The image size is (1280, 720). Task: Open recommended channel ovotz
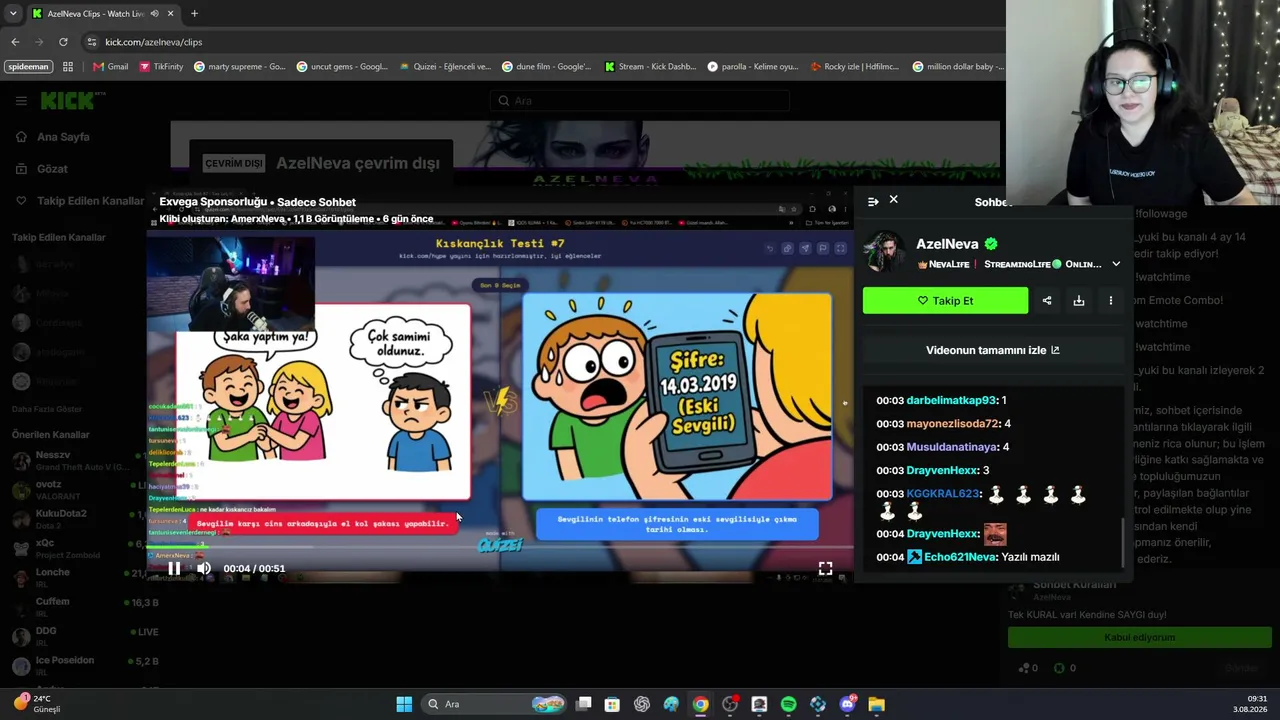[73, 490]
